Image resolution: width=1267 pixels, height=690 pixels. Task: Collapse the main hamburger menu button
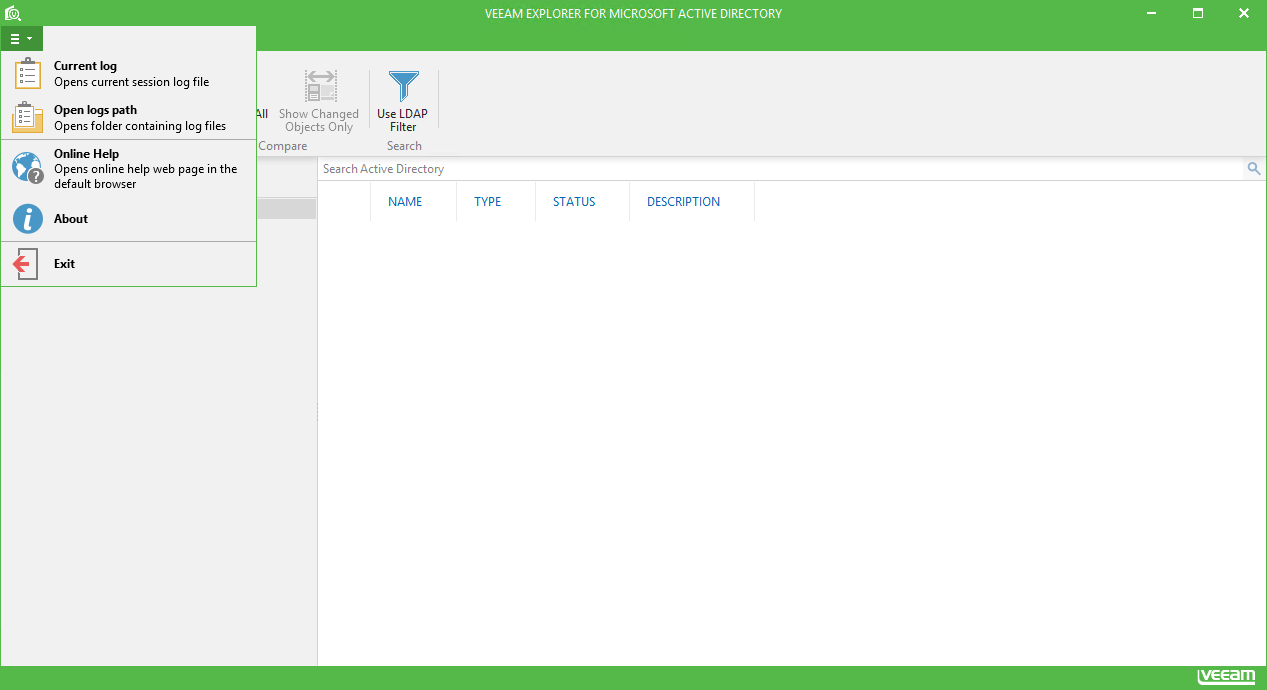click(21, 39)
